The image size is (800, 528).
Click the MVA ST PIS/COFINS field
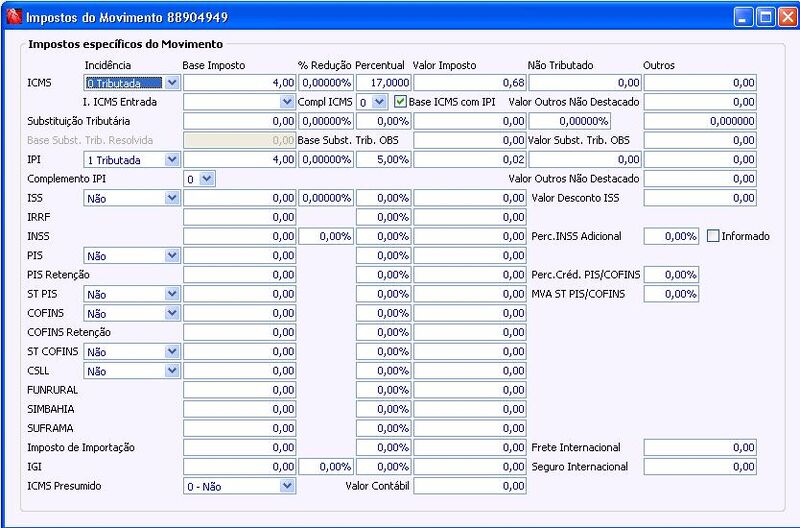[x=671, y=294]
